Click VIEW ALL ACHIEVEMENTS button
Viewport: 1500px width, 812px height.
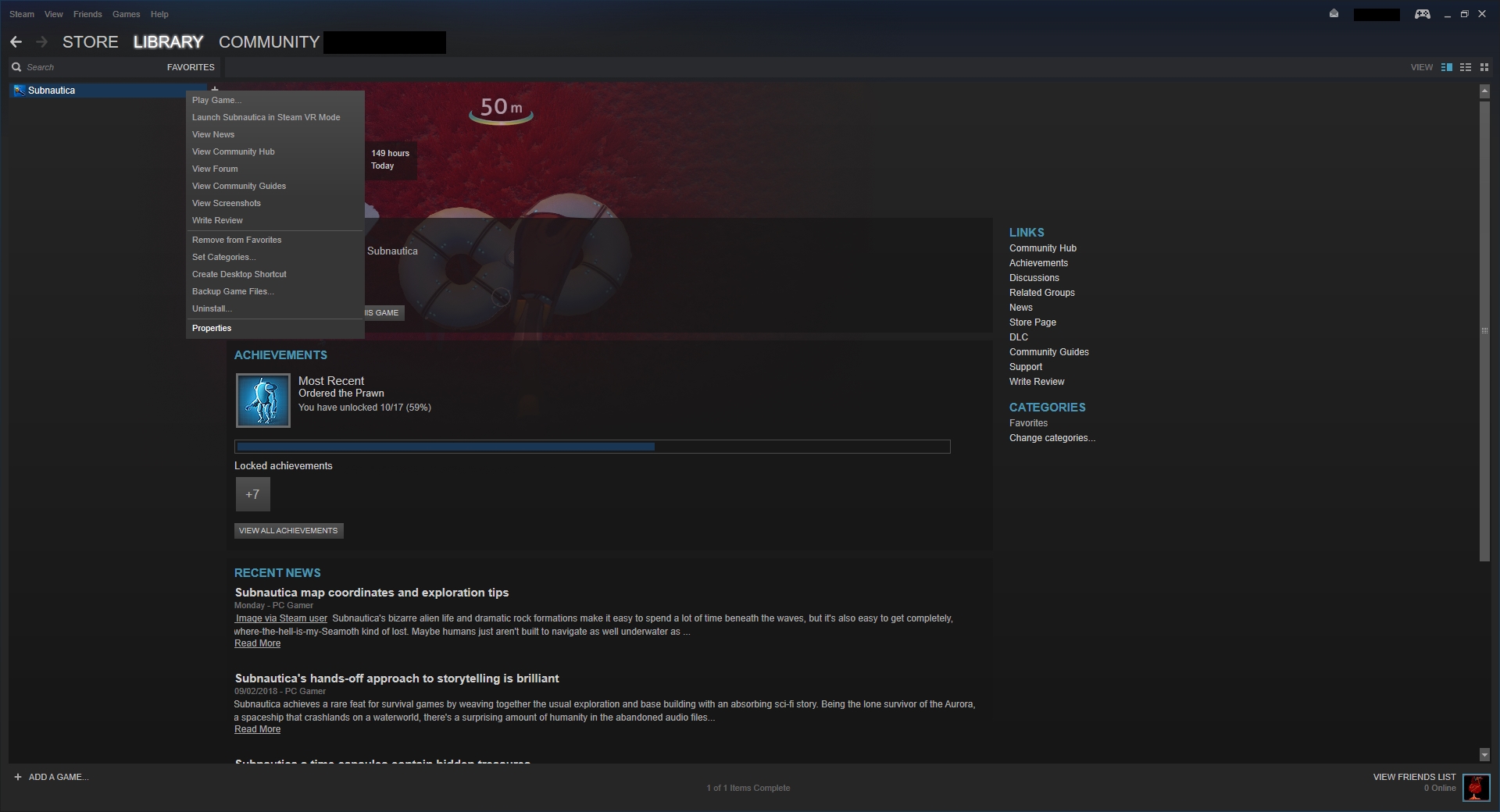coord(288,530)
